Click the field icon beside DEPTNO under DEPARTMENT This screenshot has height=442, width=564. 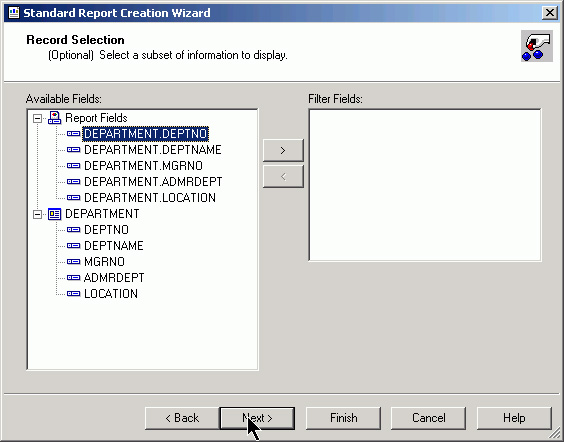click(73, 230)
